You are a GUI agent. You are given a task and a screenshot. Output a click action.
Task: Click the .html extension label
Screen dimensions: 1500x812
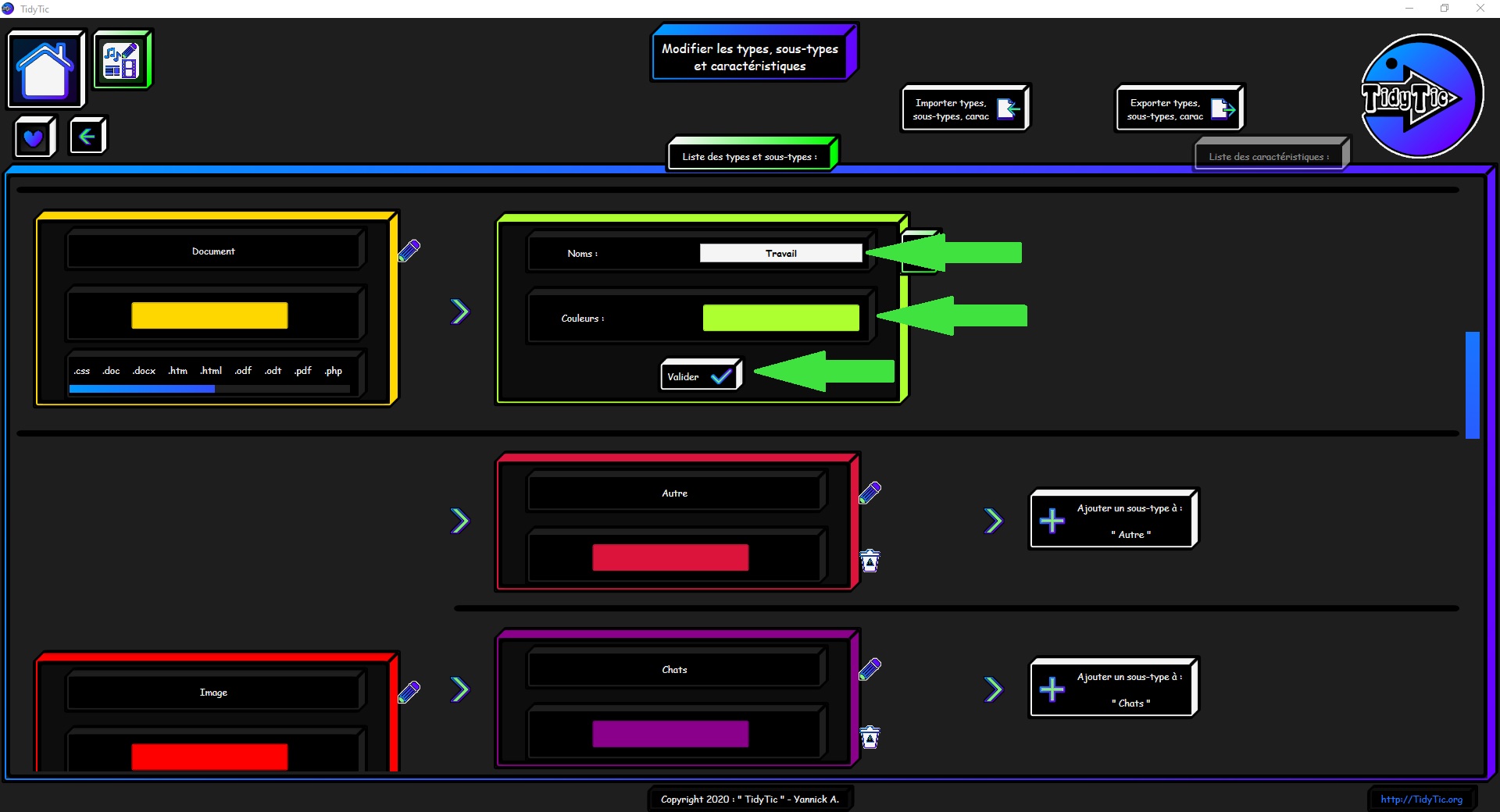[x=211, y=371]
